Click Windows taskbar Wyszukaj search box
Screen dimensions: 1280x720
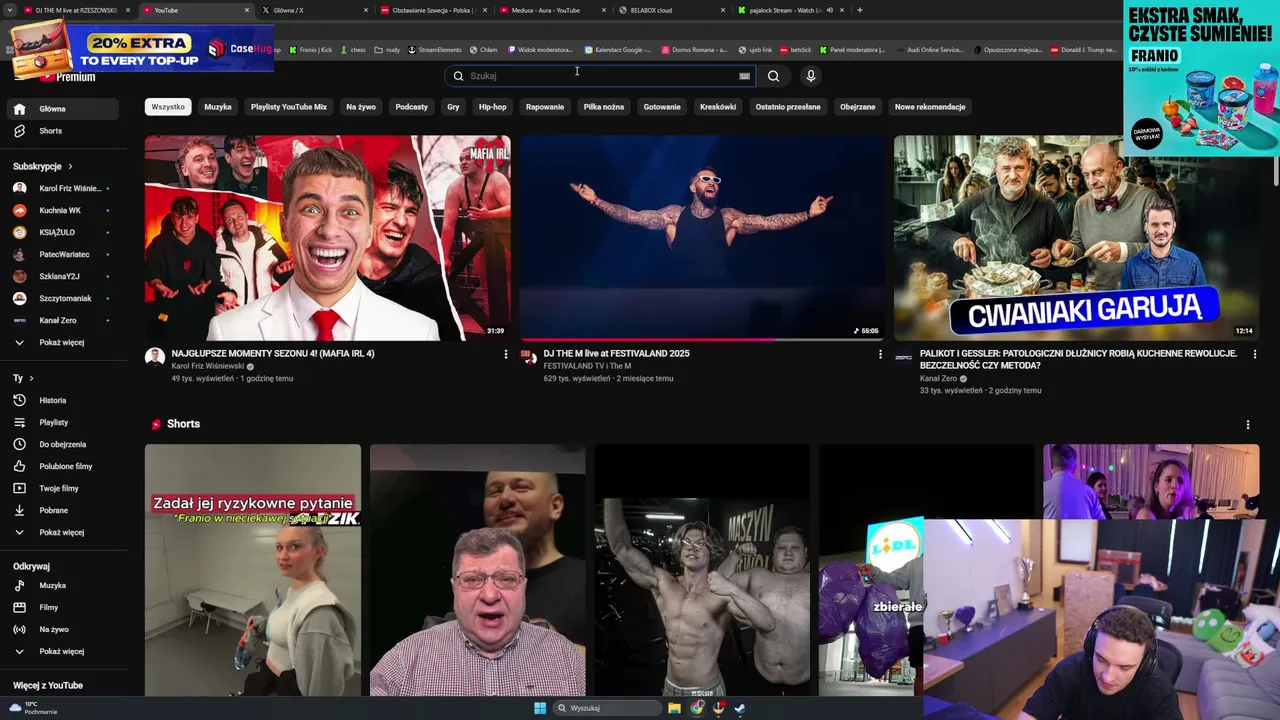tap(609, 708)
